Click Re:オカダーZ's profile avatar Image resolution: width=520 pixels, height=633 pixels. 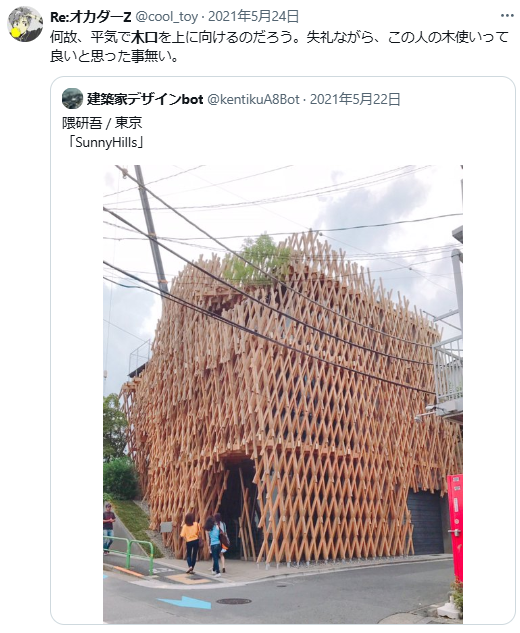pos(25,24)
